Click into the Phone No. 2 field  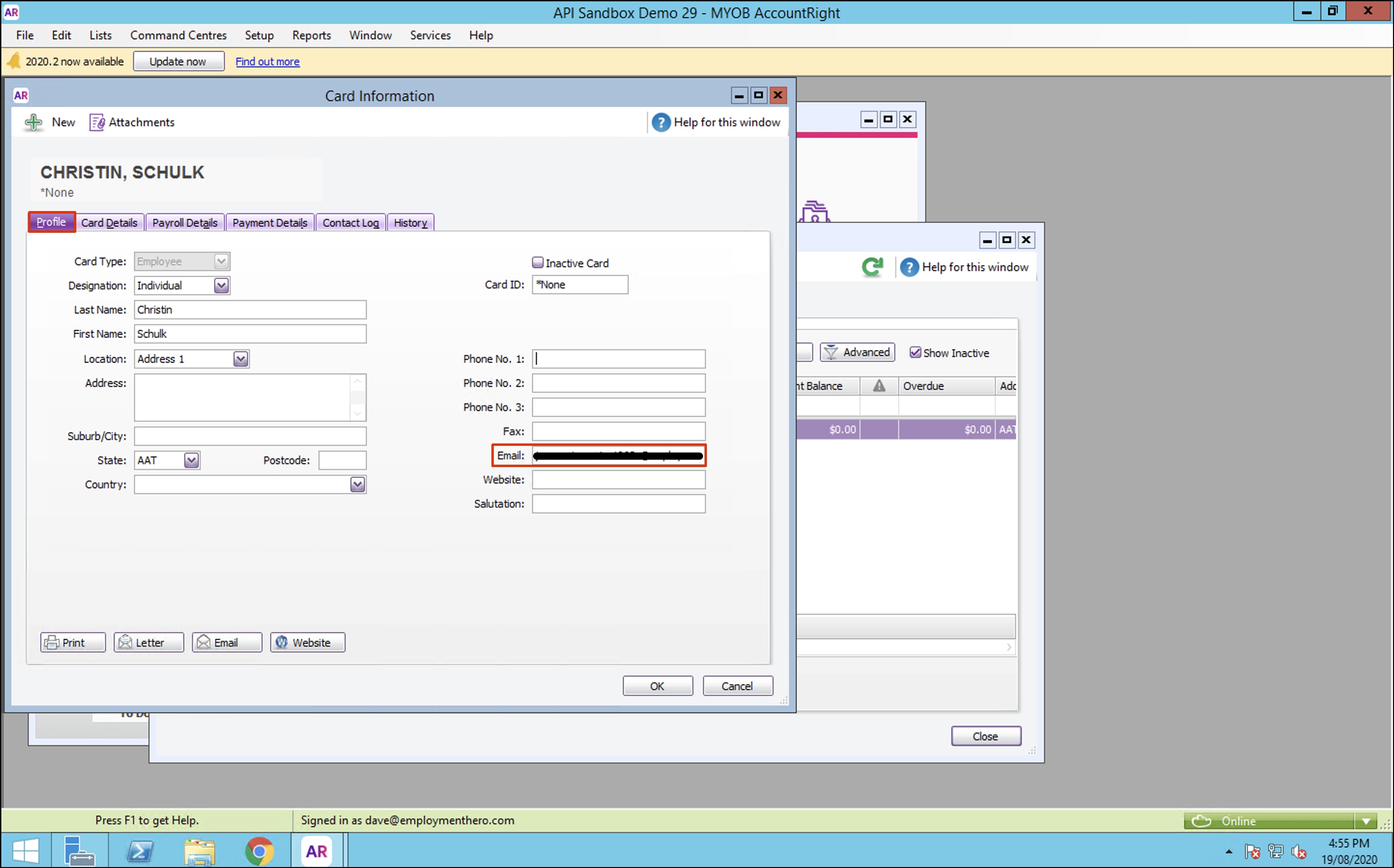tap(618, 383)
